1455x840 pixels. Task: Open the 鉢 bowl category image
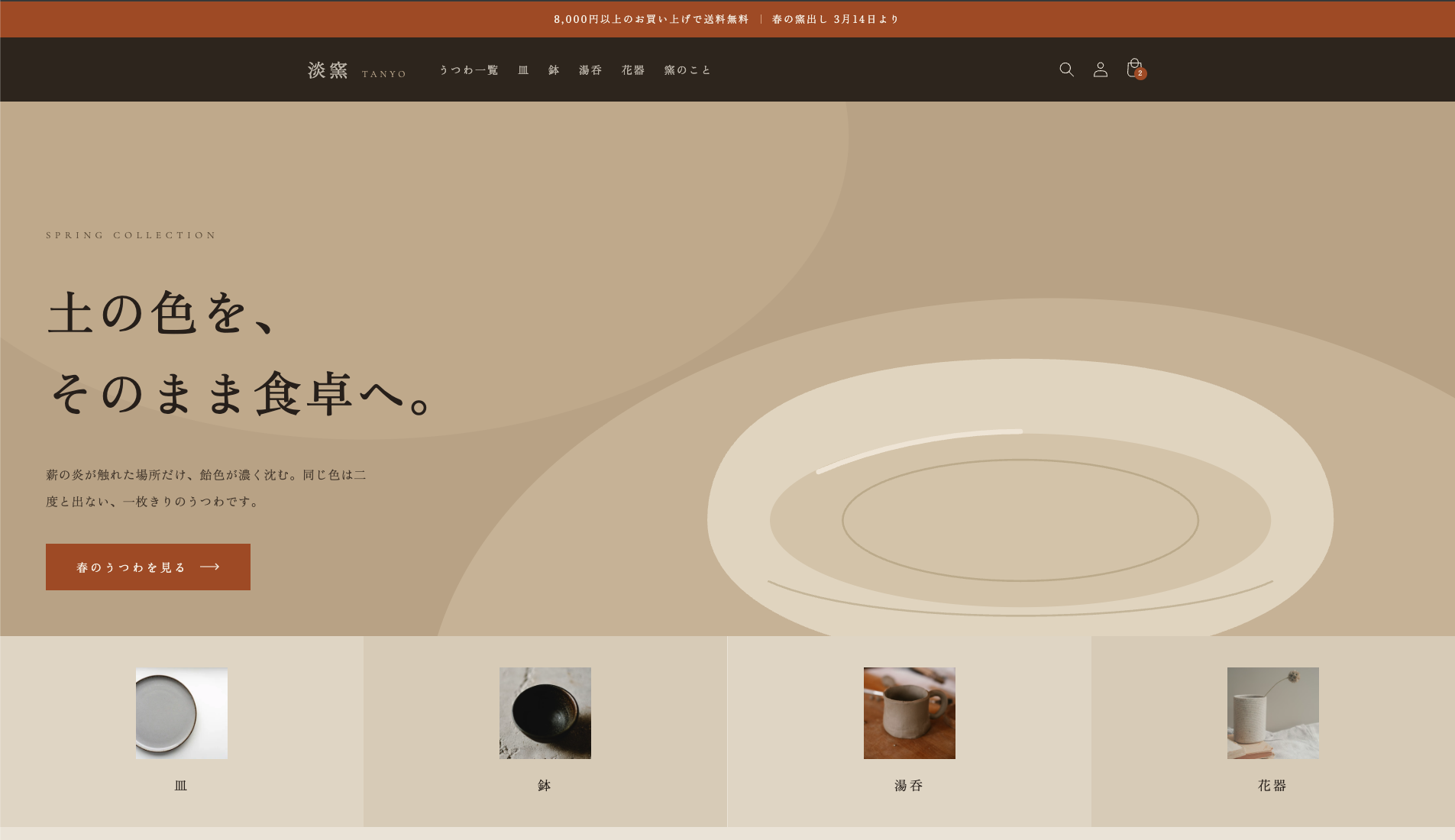tap(545, 713)
